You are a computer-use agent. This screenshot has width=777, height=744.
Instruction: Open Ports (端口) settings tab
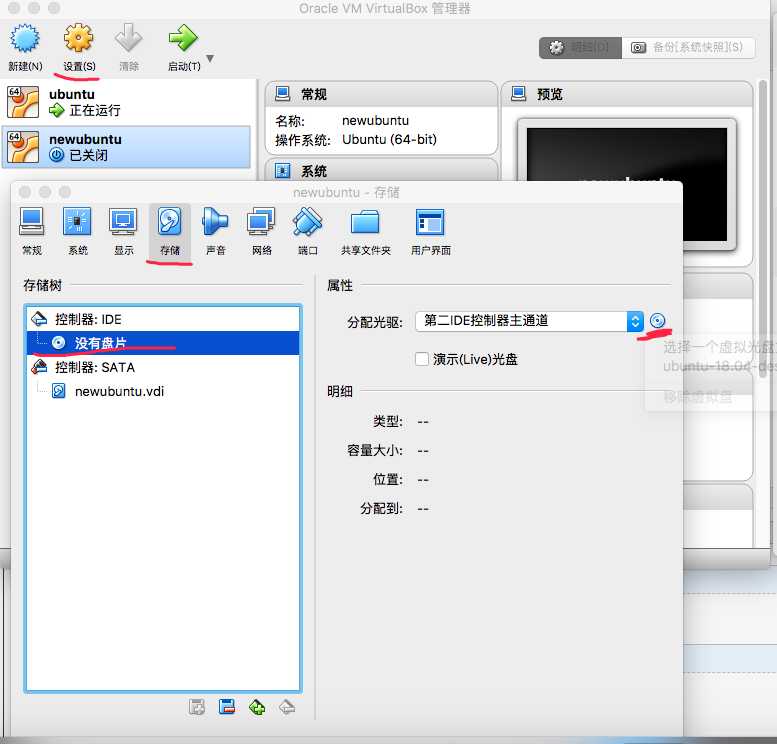click(307, 231)
